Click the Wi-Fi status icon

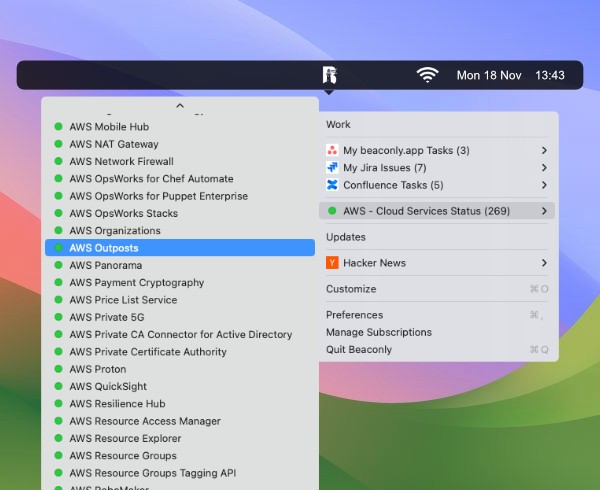click(x=428, y=75)
